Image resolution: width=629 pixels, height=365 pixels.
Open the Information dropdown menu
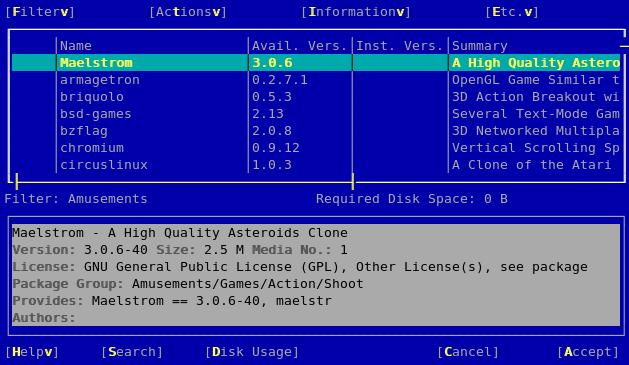click(356, 12)
